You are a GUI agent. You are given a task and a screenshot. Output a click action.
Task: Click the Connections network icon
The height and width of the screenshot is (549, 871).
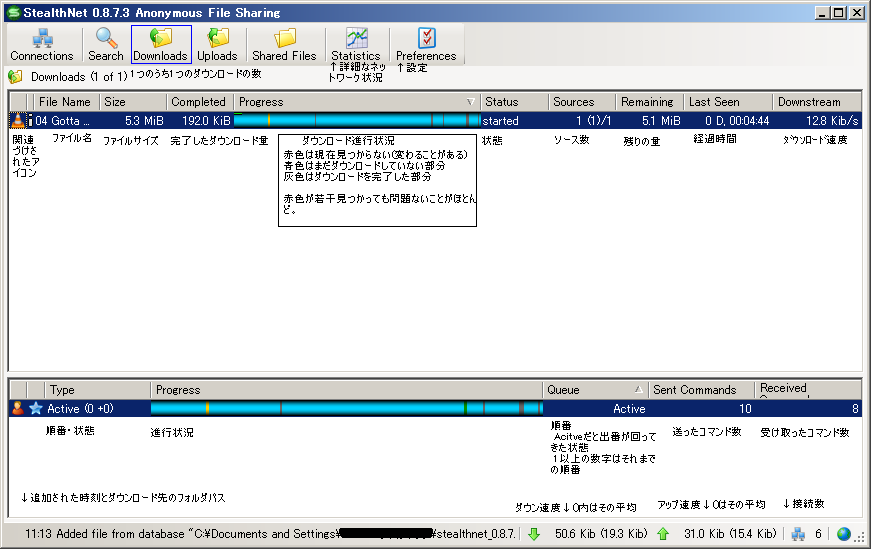pyautogui.click(x=43, y=38)
